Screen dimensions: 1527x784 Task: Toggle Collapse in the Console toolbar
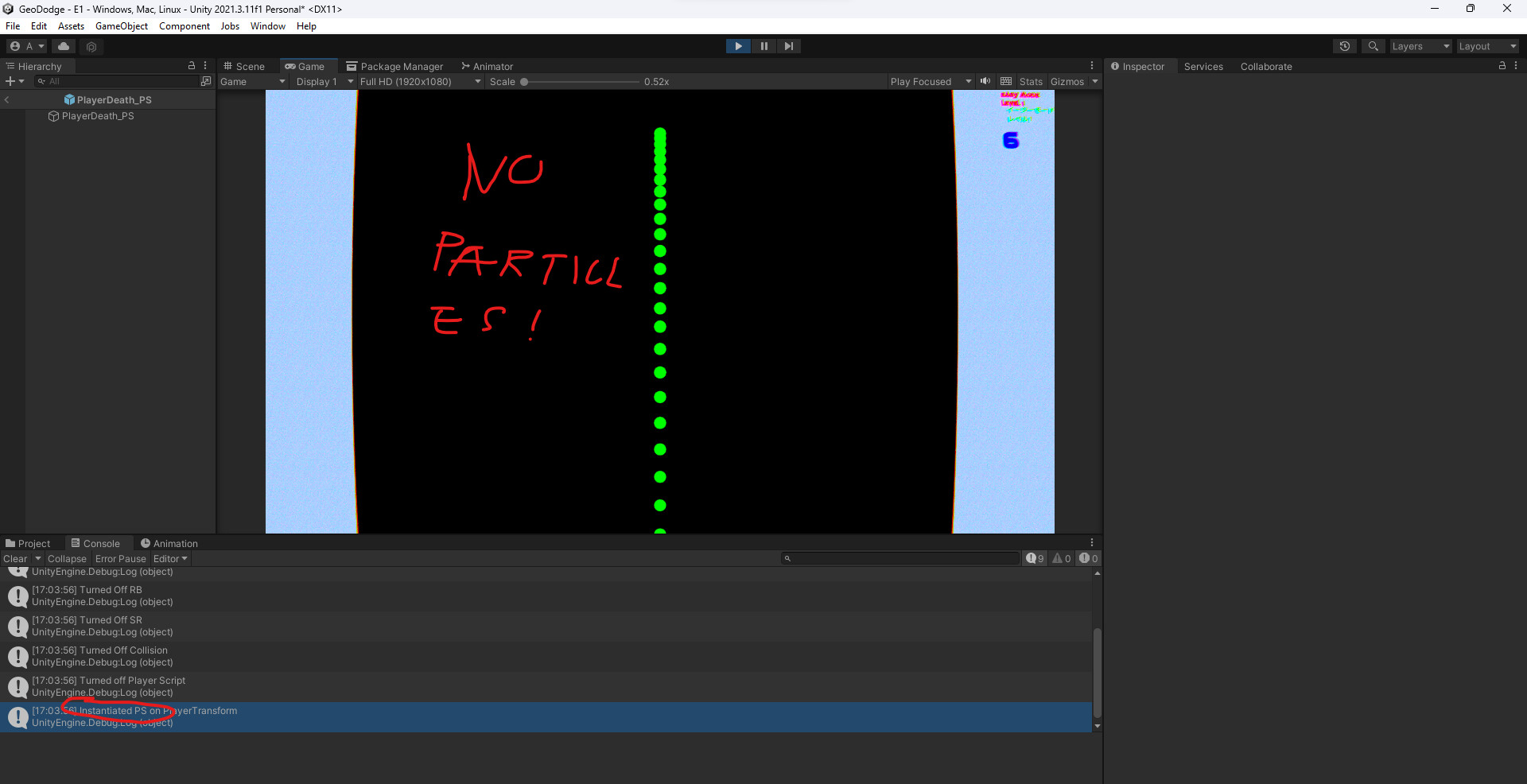(x=67, y=558)
